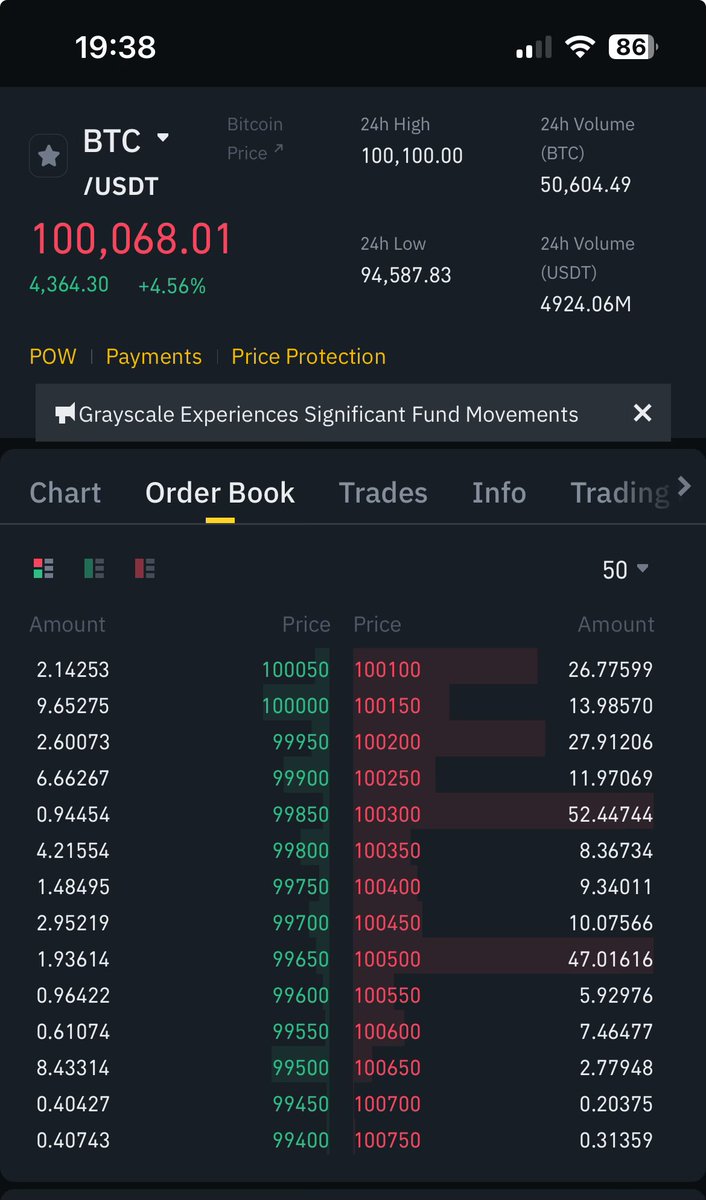
Task: Tap the 24h Low value 94,587.83
Action: tap(406, 275)
